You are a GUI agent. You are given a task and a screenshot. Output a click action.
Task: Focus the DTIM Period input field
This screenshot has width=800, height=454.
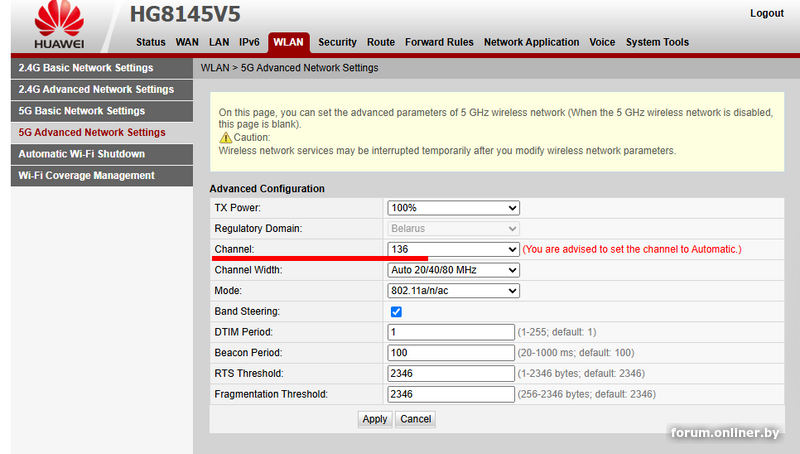(451, 332)
